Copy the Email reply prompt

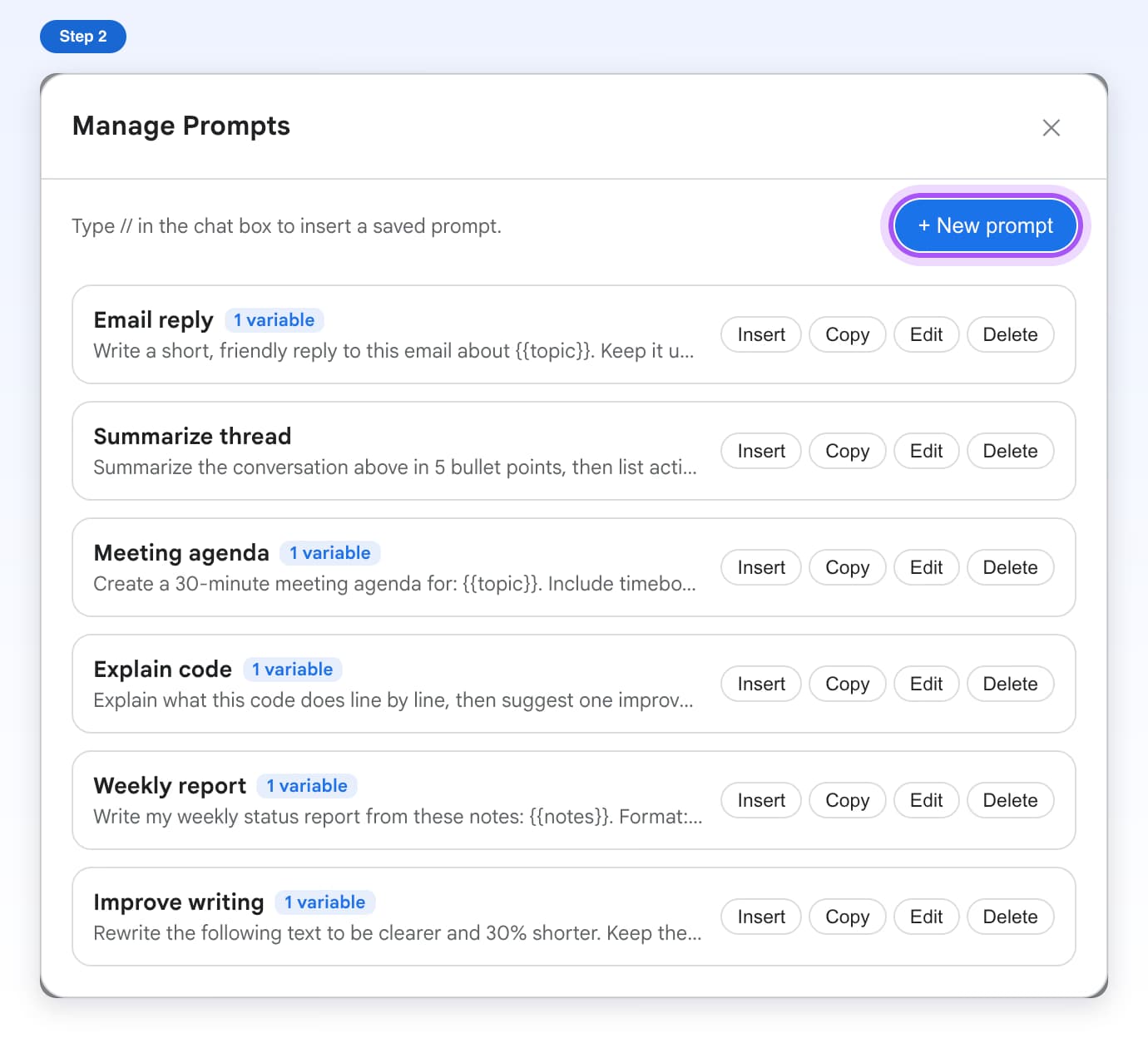(847, 334)
